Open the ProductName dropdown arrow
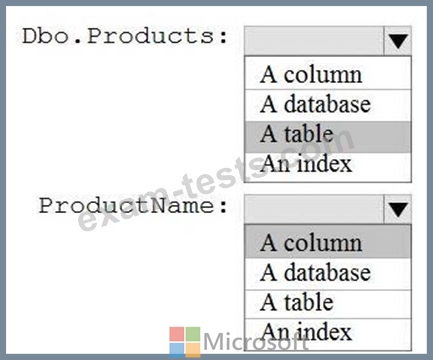This screenshot has width=433, height=360. click(398, 209)
